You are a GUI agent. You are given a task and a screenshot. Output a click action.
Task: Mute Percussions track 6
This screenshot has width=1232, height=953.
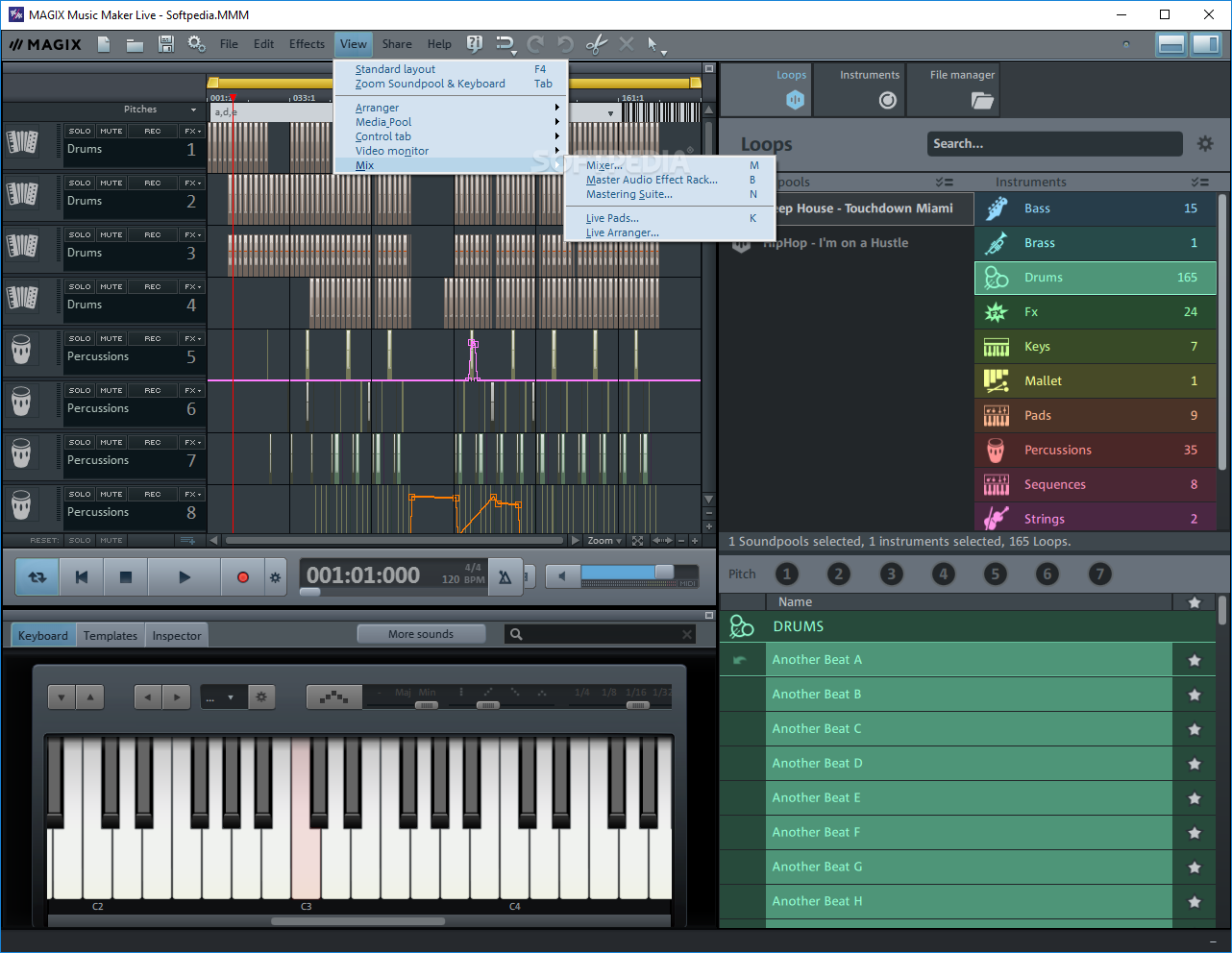(x=111, y=391)
